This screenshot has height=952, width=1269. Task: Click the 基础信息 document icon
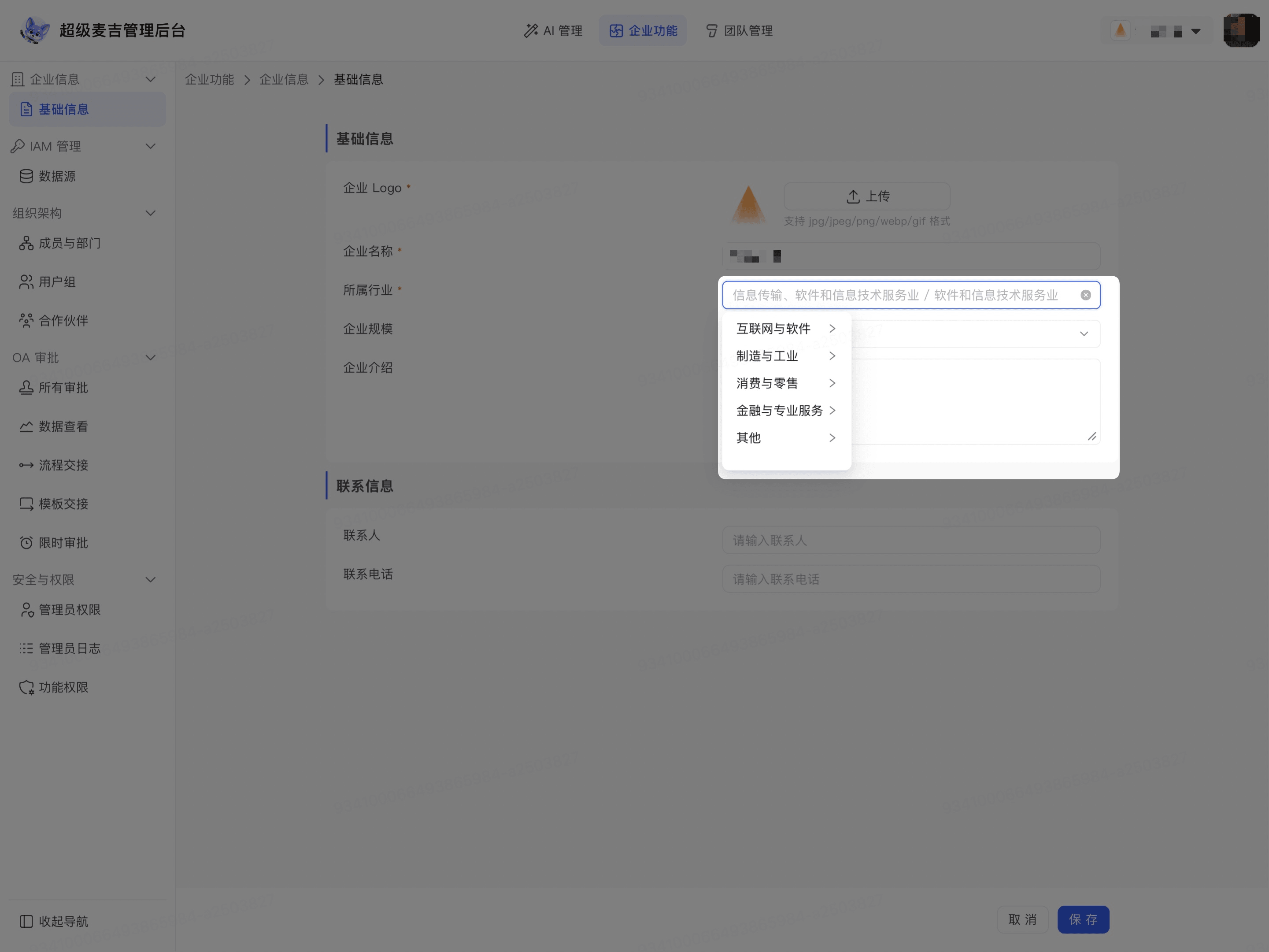(26, 109)
